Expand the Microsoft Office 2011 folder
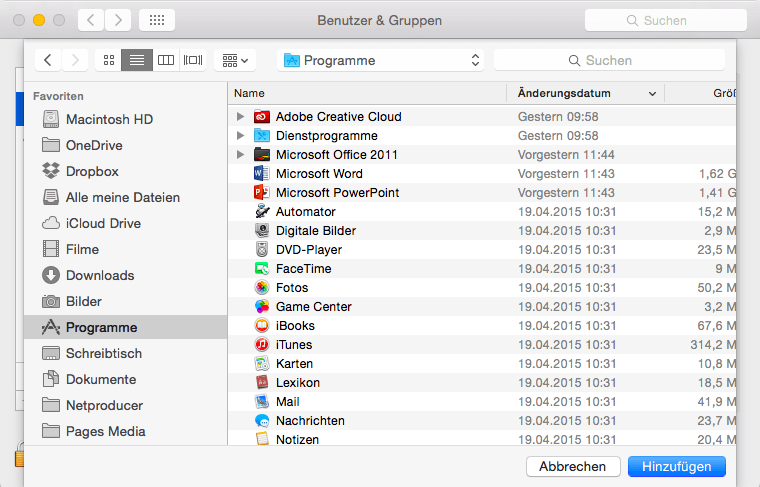 point(240,155)
